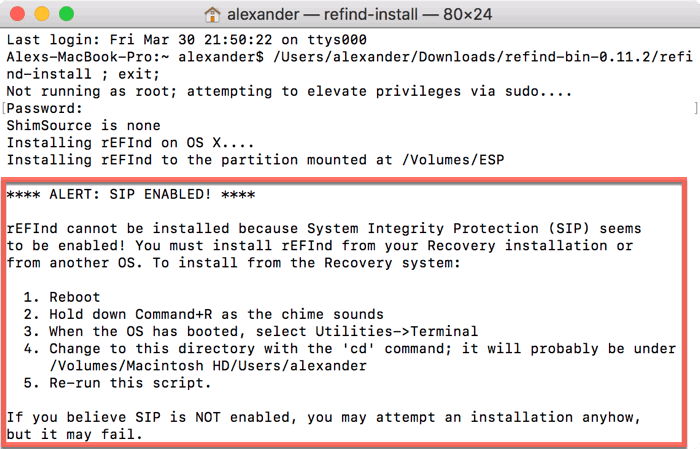Image resolution: width=700 pixels, height=449 pixels.
Task: Close the Terminal window with red button
Action: pos(20,15)
